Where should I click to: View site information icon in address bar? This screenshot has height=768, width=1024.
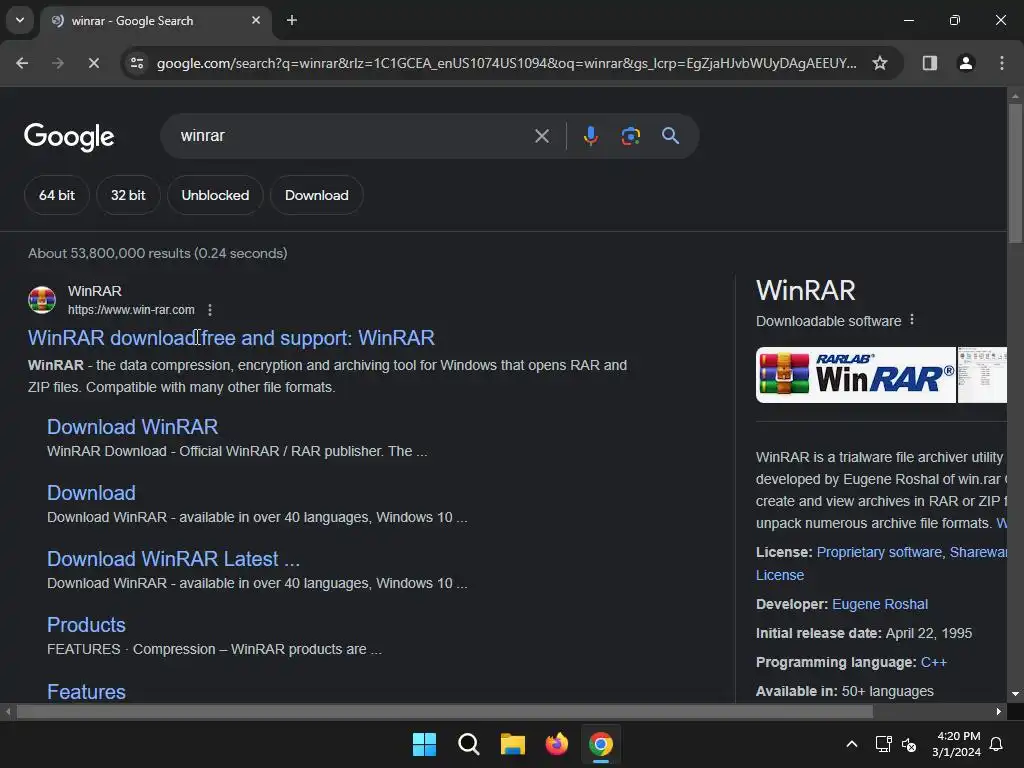[137, 63]
